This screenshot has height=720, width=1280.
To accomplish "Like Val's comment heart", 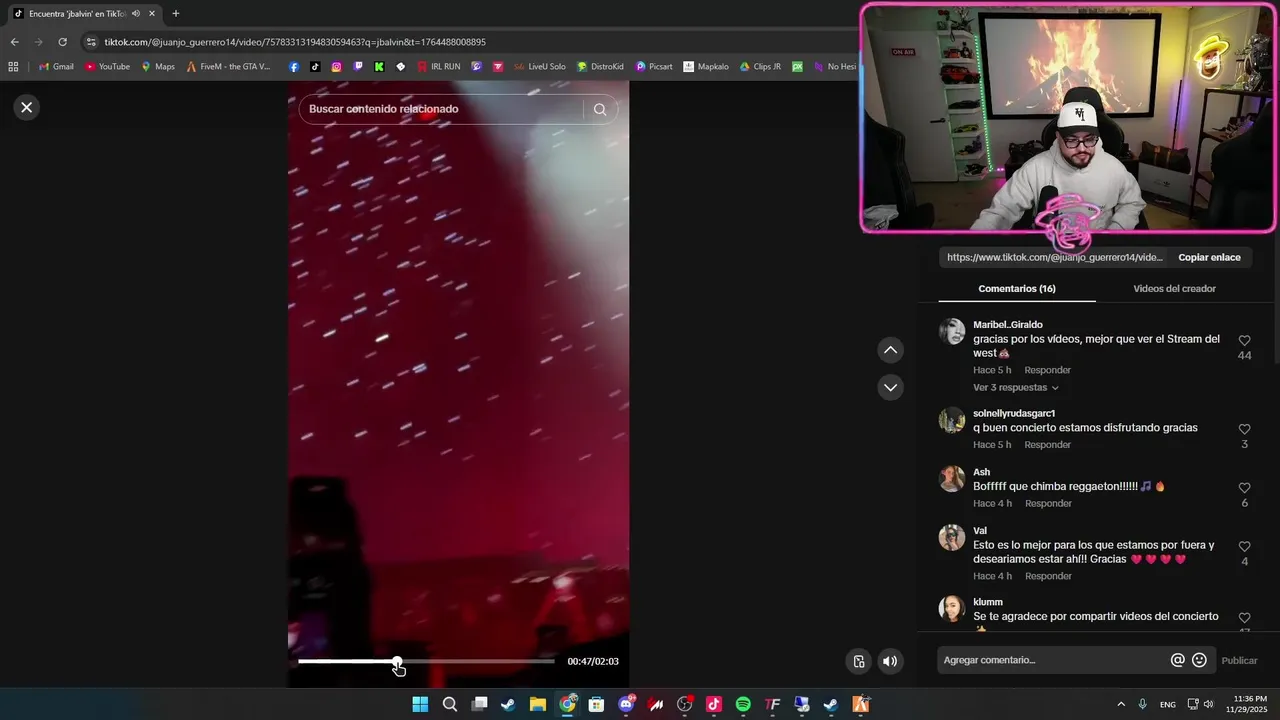I will (1244, 547).
